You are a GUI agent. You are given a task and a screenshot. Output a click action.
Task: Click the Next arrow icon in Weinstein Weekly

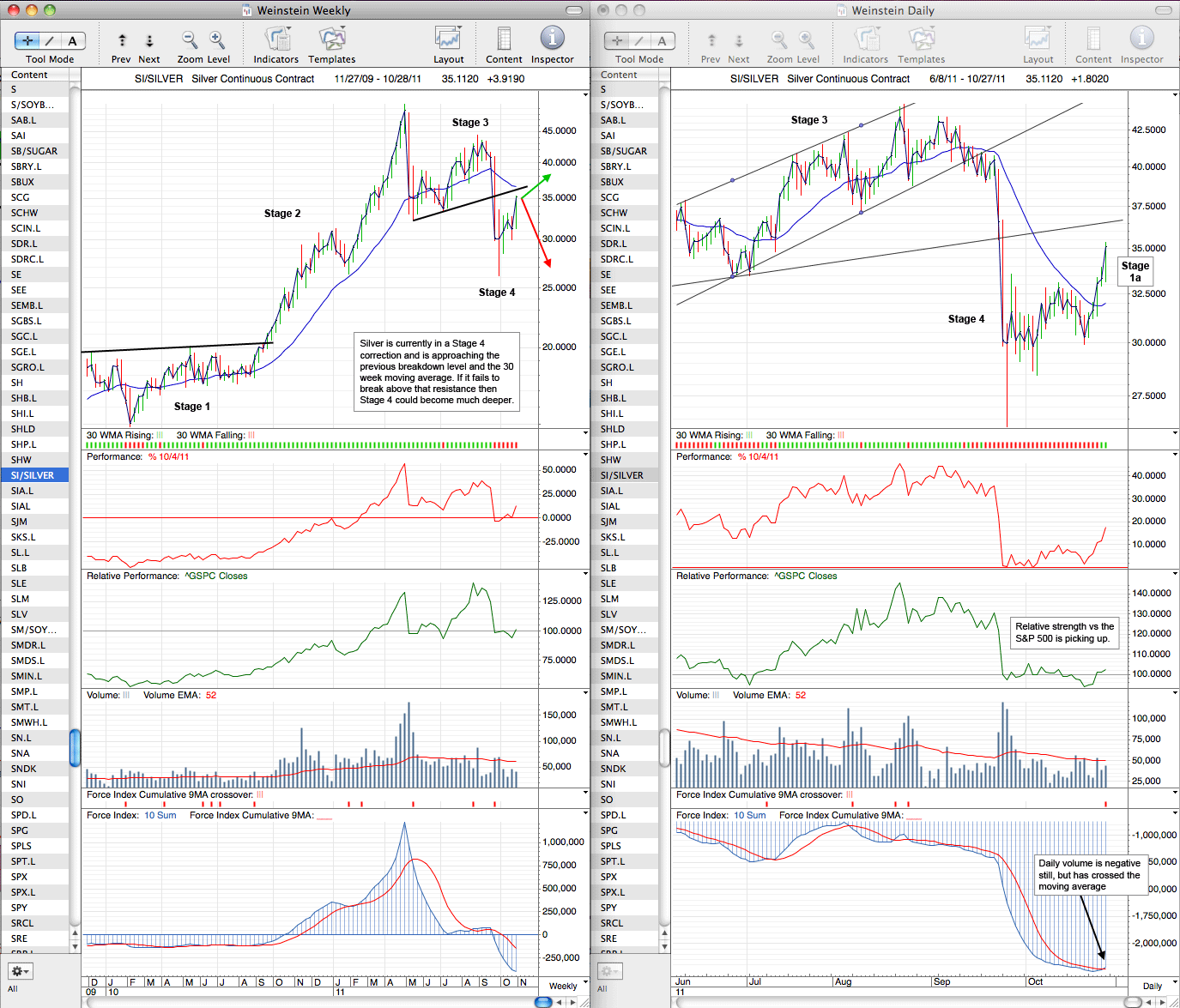pyautogui.click(x=149, y=40)
